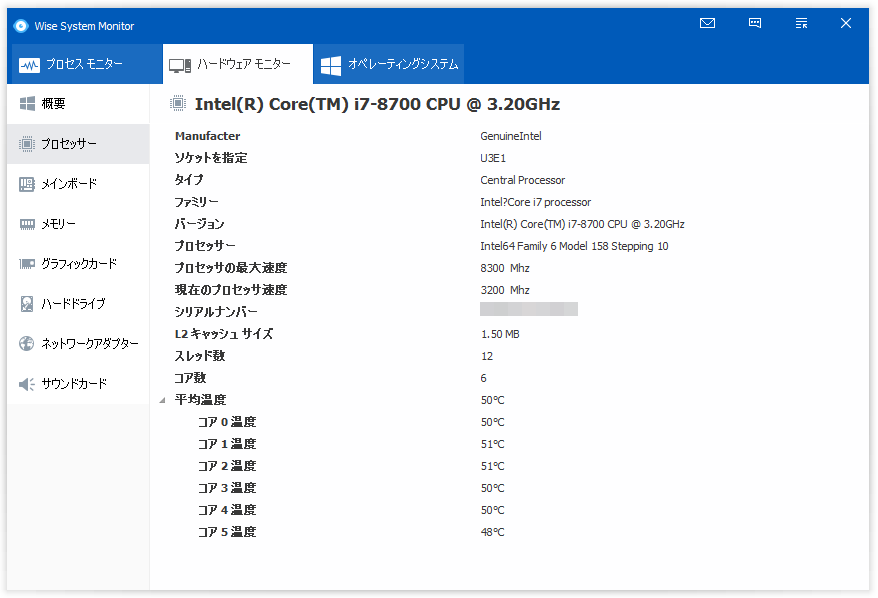Open the menu list icon in title bar
Image resolution: width=878 pixels, height=598 pixels.
click(x=801, y=23)
